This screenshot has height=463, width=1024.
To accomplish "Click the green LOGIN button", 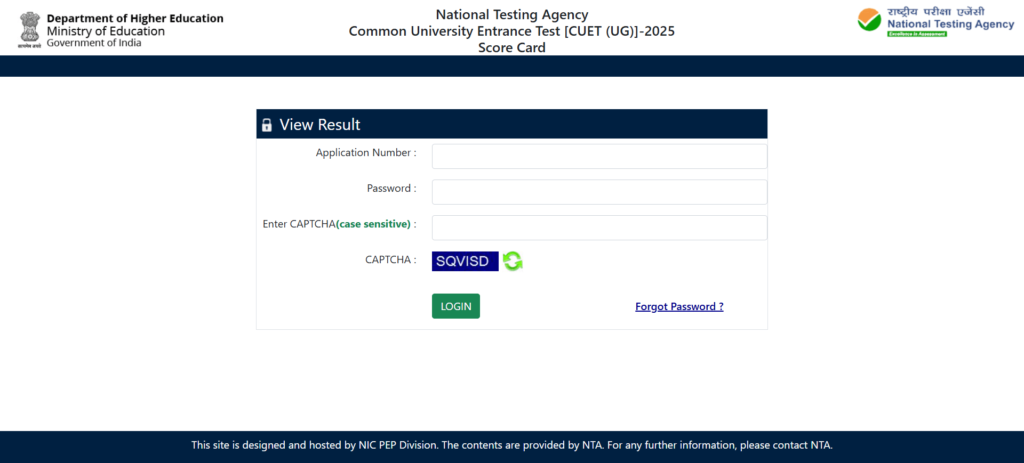I will [456, 306].
